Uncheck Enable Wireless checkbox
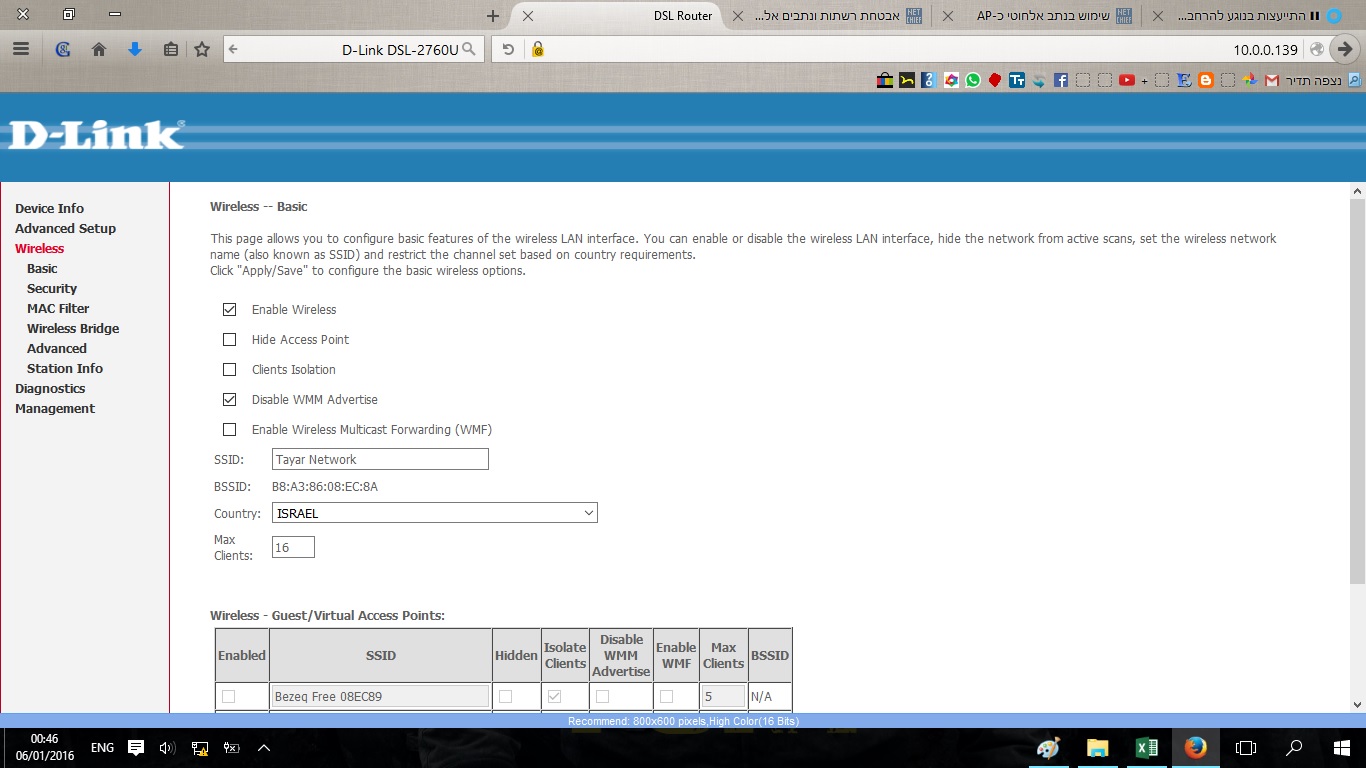The image size is (1366, 768). [230, 310]
